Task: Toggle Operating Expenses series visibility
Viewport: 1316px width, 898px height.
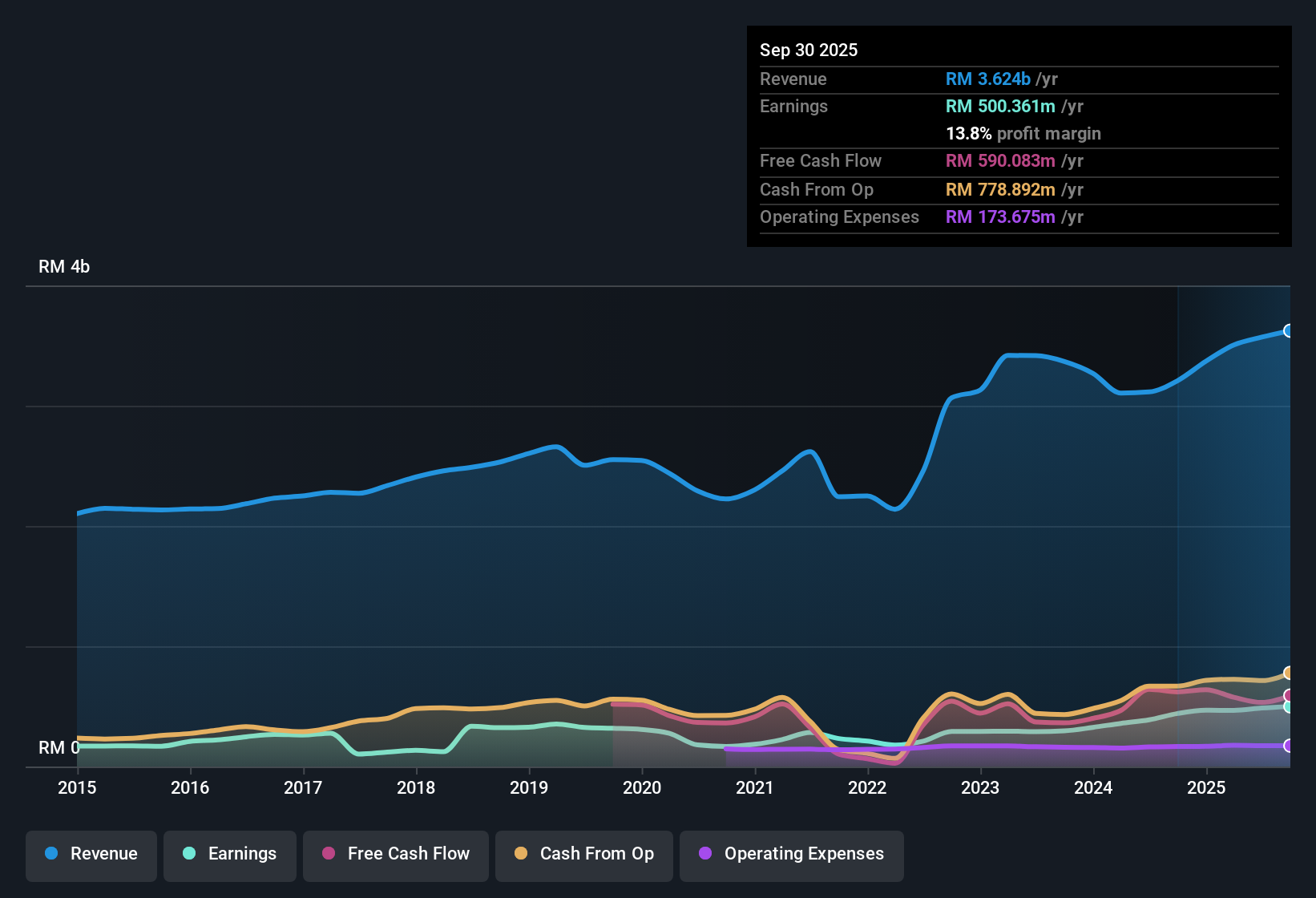Action: click(792, 854)
